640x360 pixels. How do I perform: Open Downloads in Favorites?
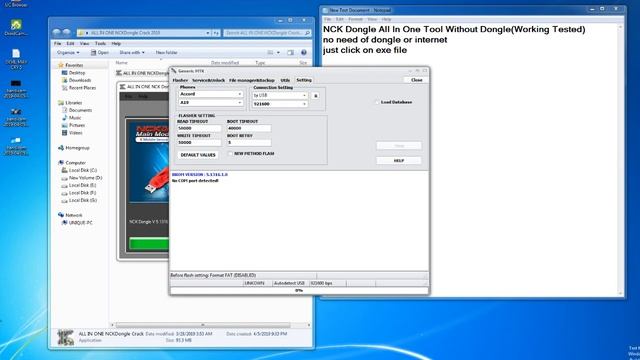(x=80, y=80)
